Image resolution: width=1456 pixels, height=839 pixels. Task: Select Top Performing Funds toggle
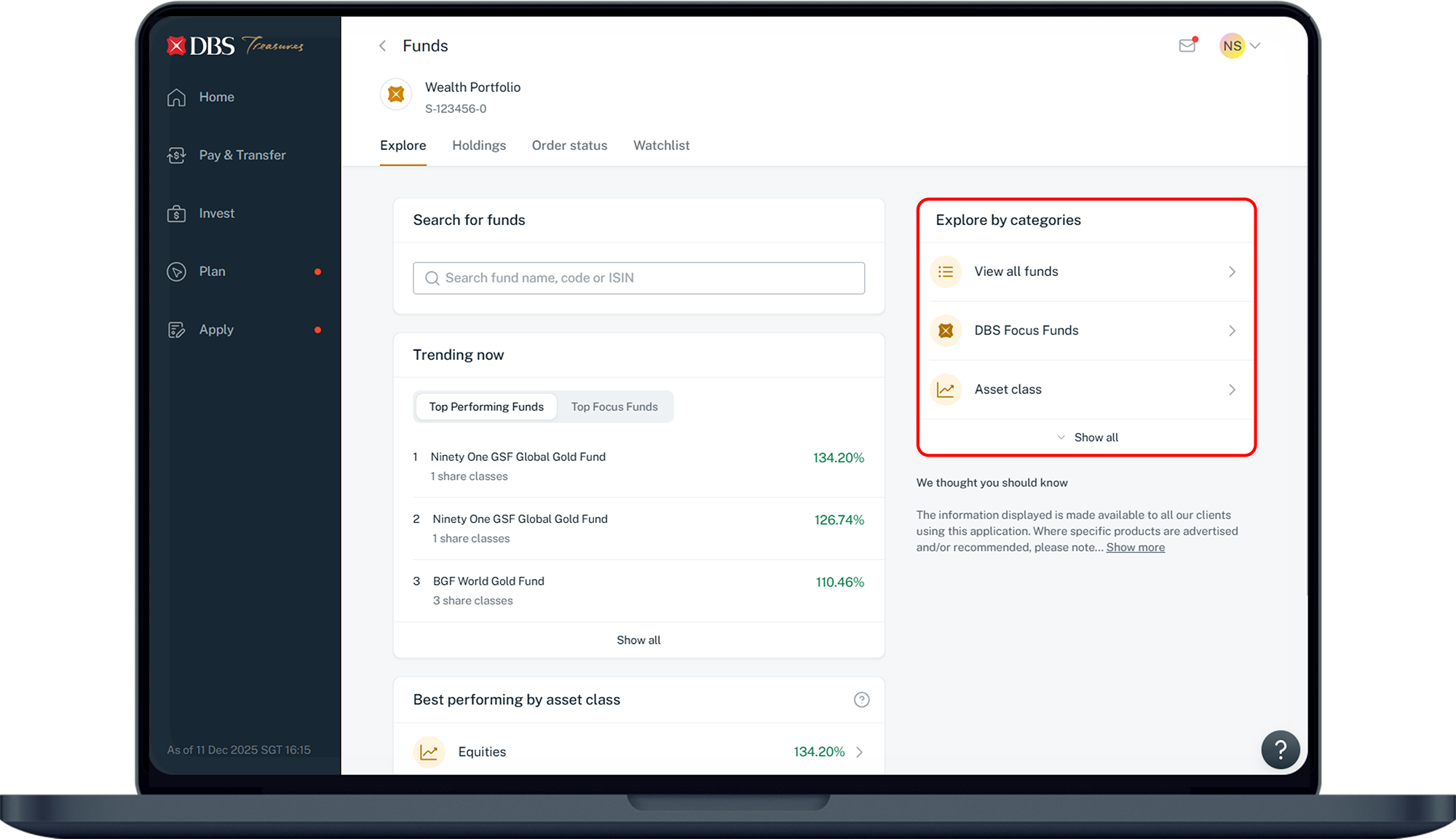coord(486,407)
